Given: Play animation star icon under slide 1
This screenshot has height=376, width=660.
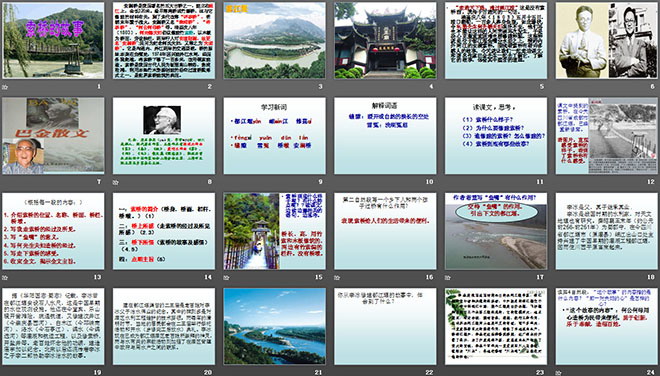Looking at the screenshot, I should 5,87.
